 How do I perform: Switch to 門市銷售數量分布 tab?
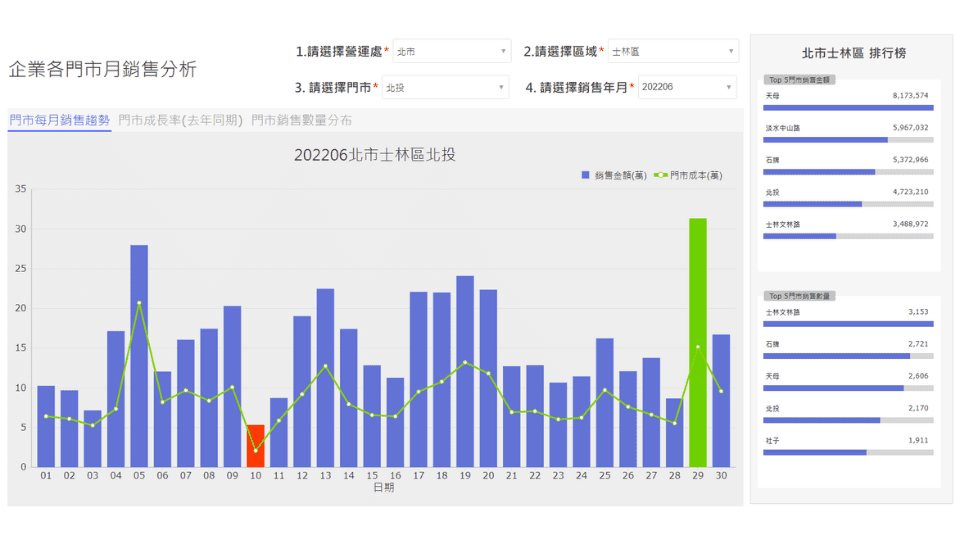click(x=301, y=120)
